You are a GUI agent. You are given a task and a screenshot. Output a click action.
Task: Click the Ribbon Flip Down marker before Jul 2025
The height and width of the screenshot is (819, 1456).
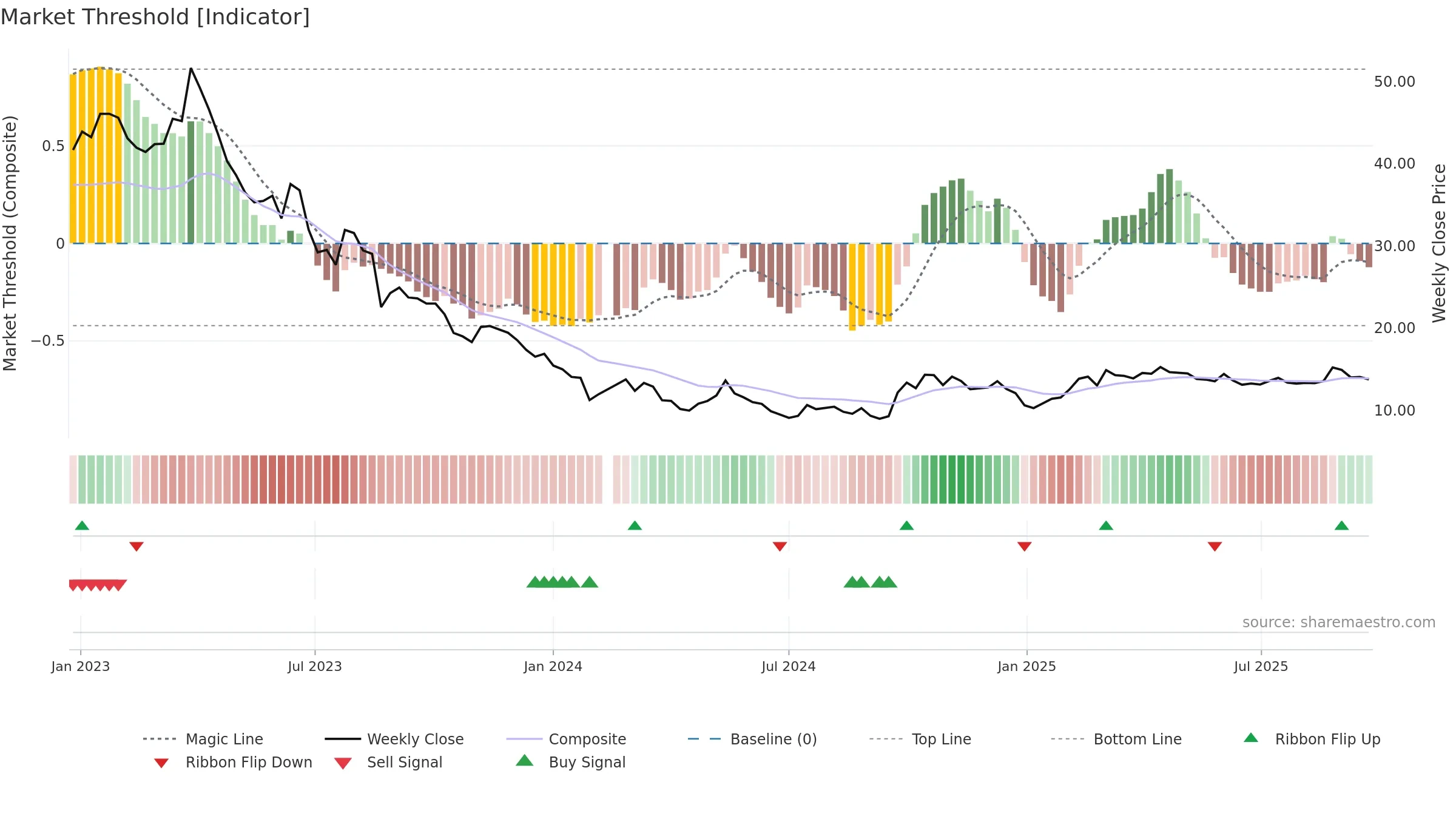[1215, 547]
